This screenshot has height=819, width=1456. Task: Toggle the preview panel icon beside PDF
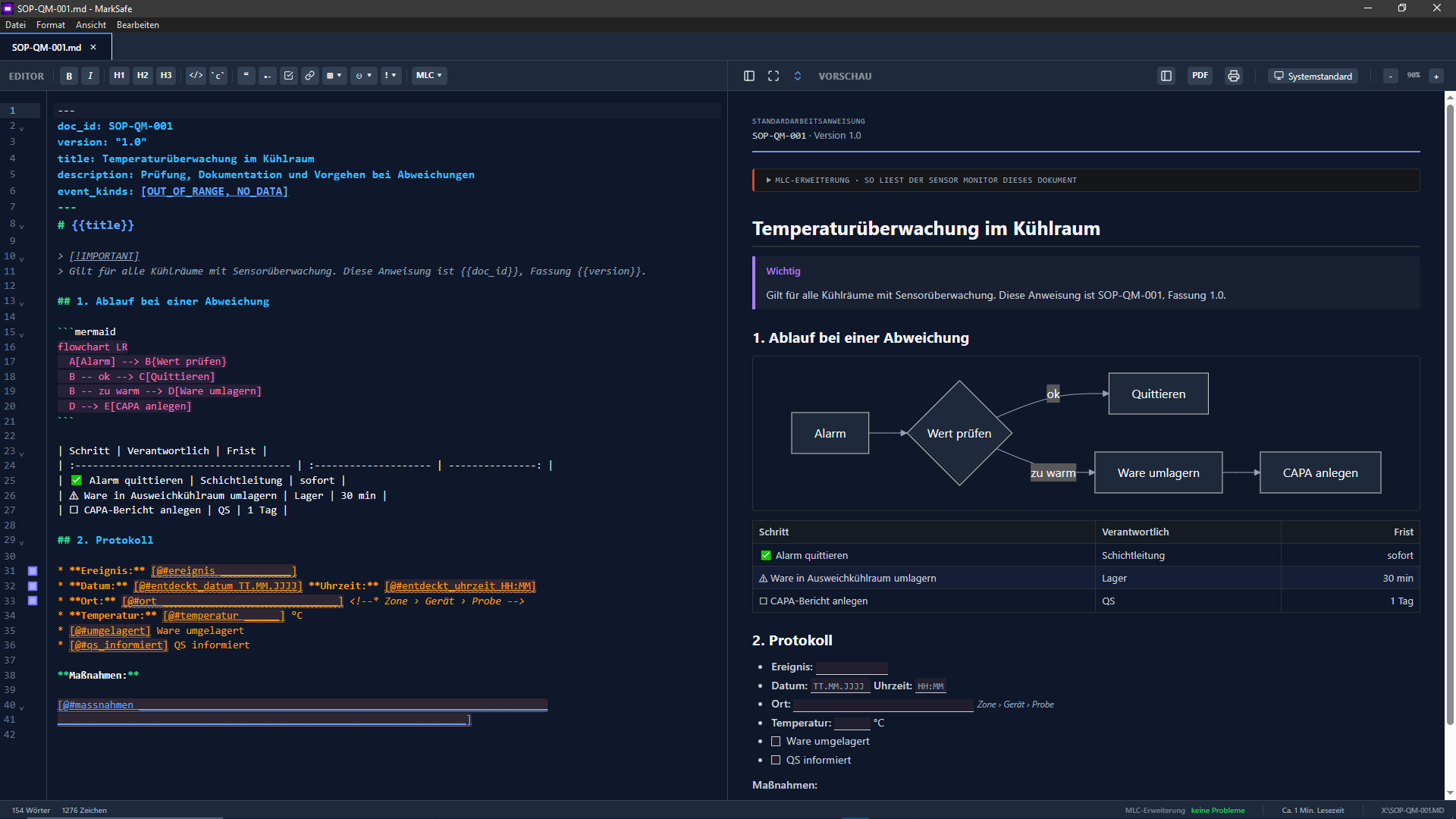1166,76
